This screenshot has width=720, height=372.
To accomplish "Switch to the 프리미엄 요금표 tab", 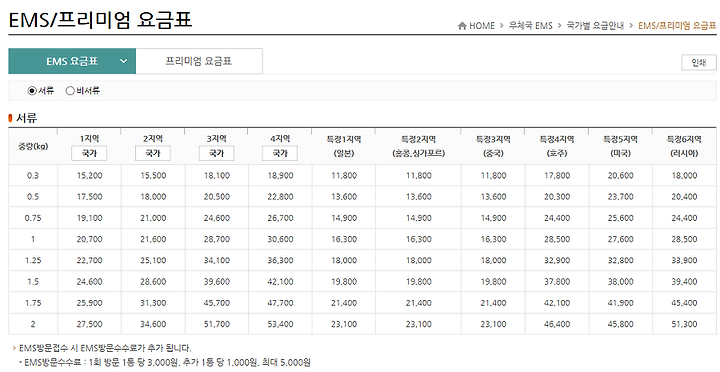I will tap(199, 61).
